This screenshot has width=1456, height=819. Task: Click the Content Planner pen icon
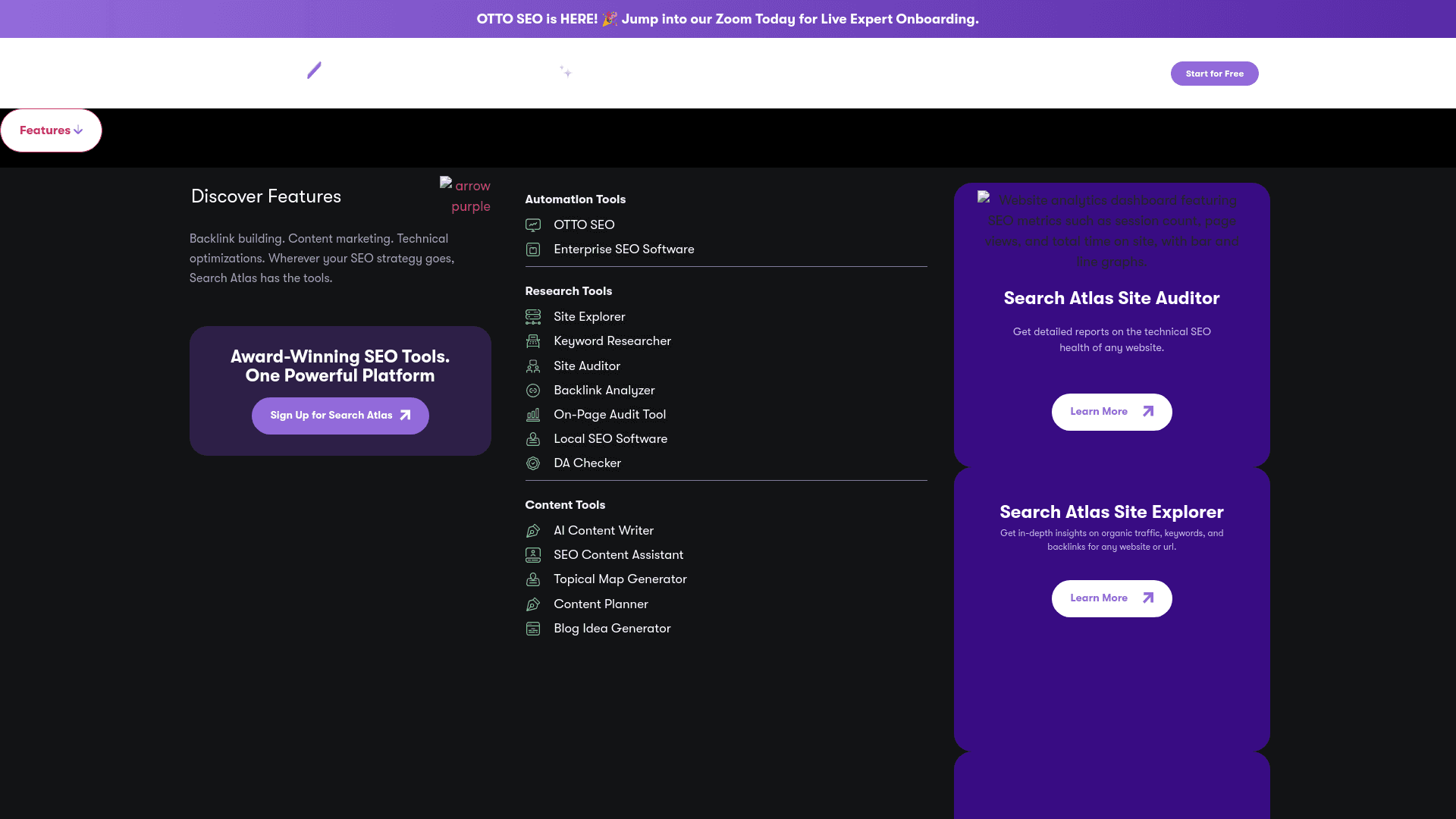pyautogui.click(x=533, y=604)
